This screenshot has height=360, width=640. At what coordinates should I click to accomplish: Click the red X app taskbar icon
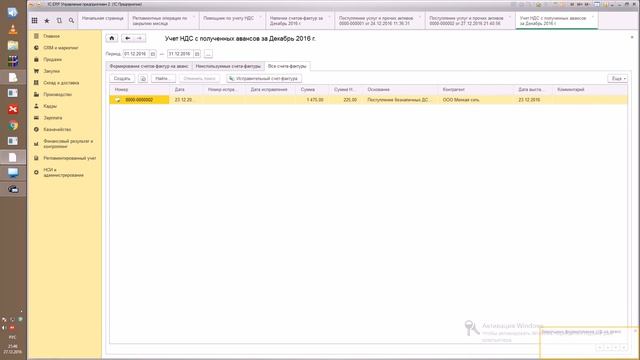click(x=13, y=109)
